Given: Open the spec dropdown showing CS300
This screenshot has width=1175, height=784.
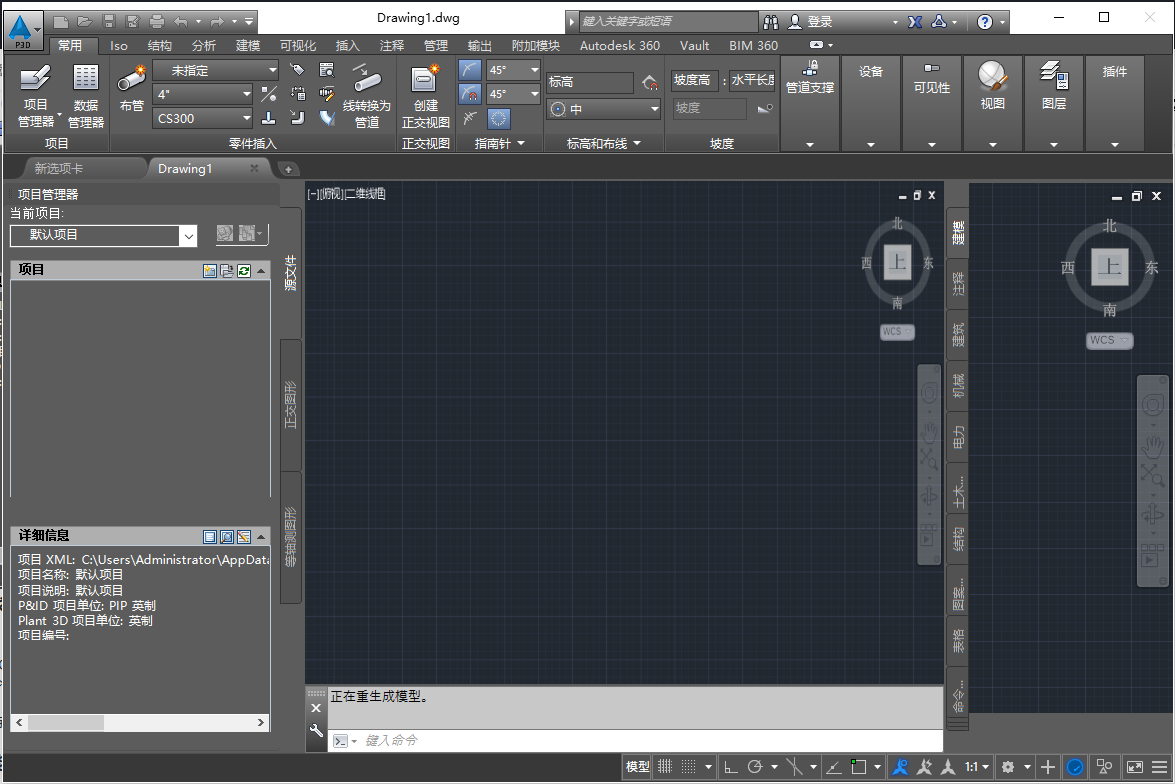Looking at the screenshot, I should click(202, 118).
